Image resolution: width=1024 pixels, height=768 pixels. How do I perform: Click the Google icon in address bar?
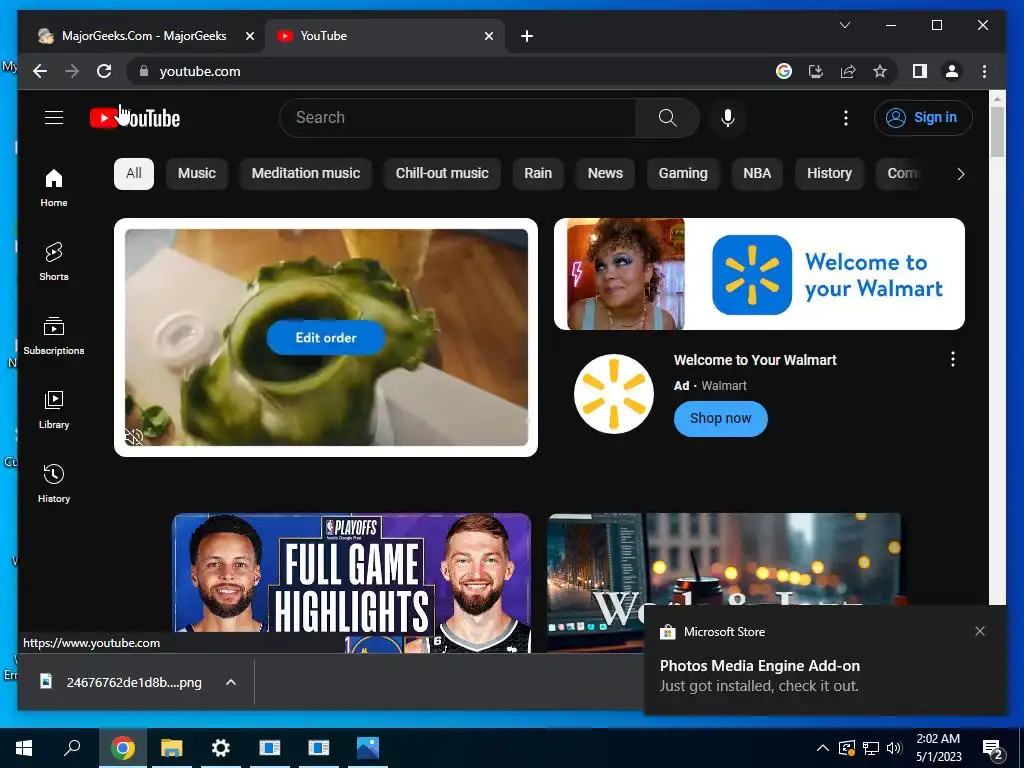784,71
